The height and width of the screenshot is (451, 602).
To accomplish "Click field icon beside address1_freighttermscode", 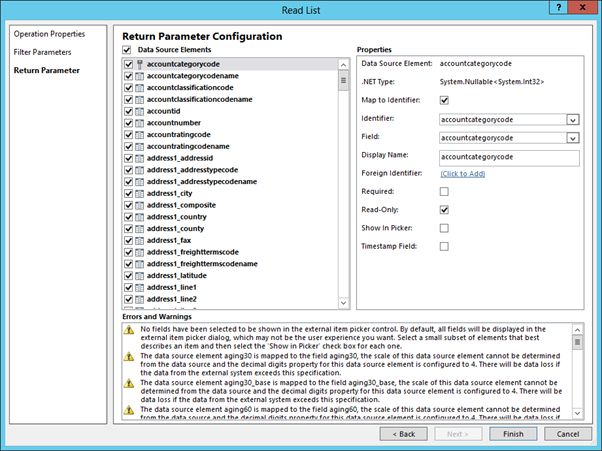I will 140,252.
